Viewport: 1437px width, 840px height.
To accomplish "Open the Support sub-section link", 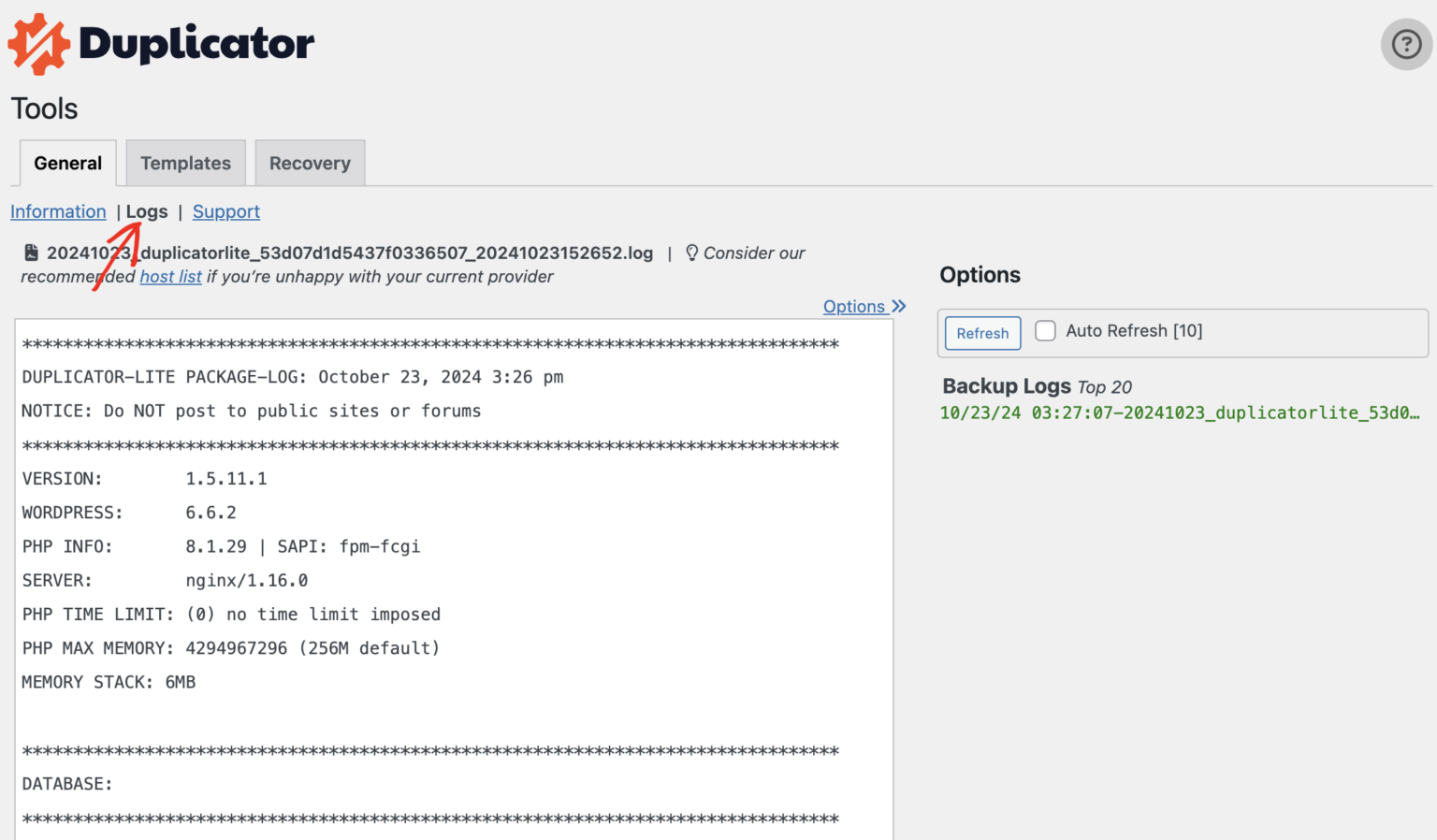I will (x=226, y=211).
